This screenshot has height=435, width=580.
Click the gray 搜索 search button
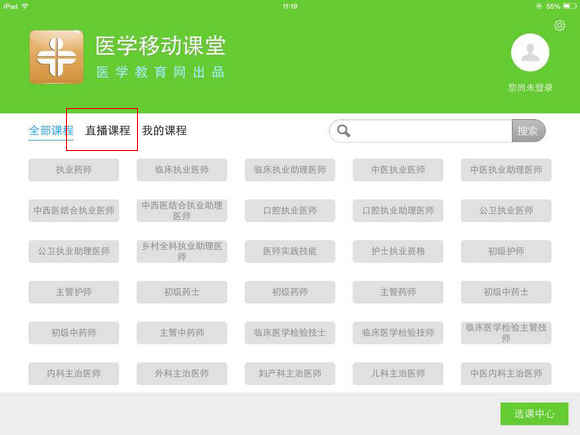529,131
